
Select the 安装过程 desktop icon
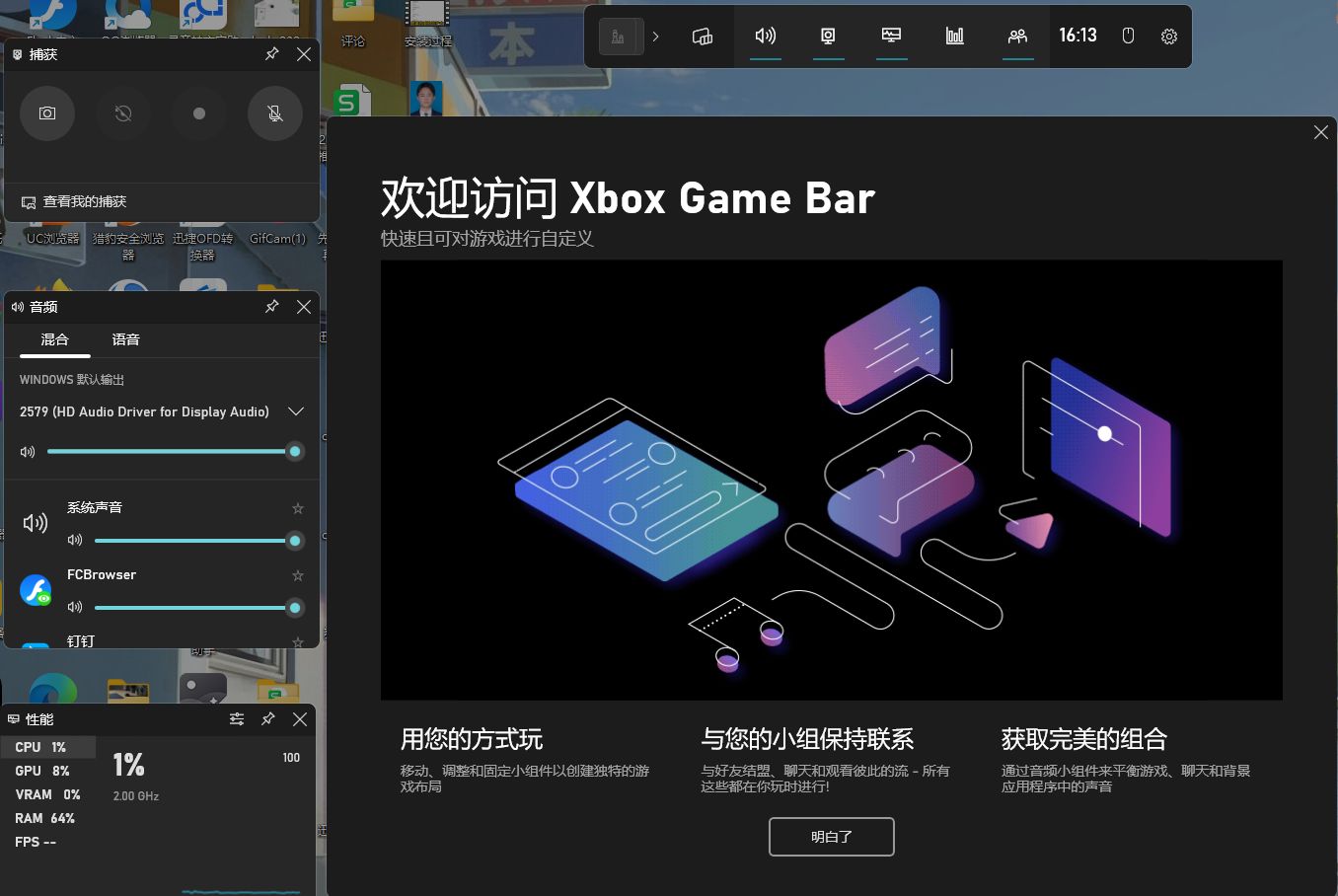428,24
